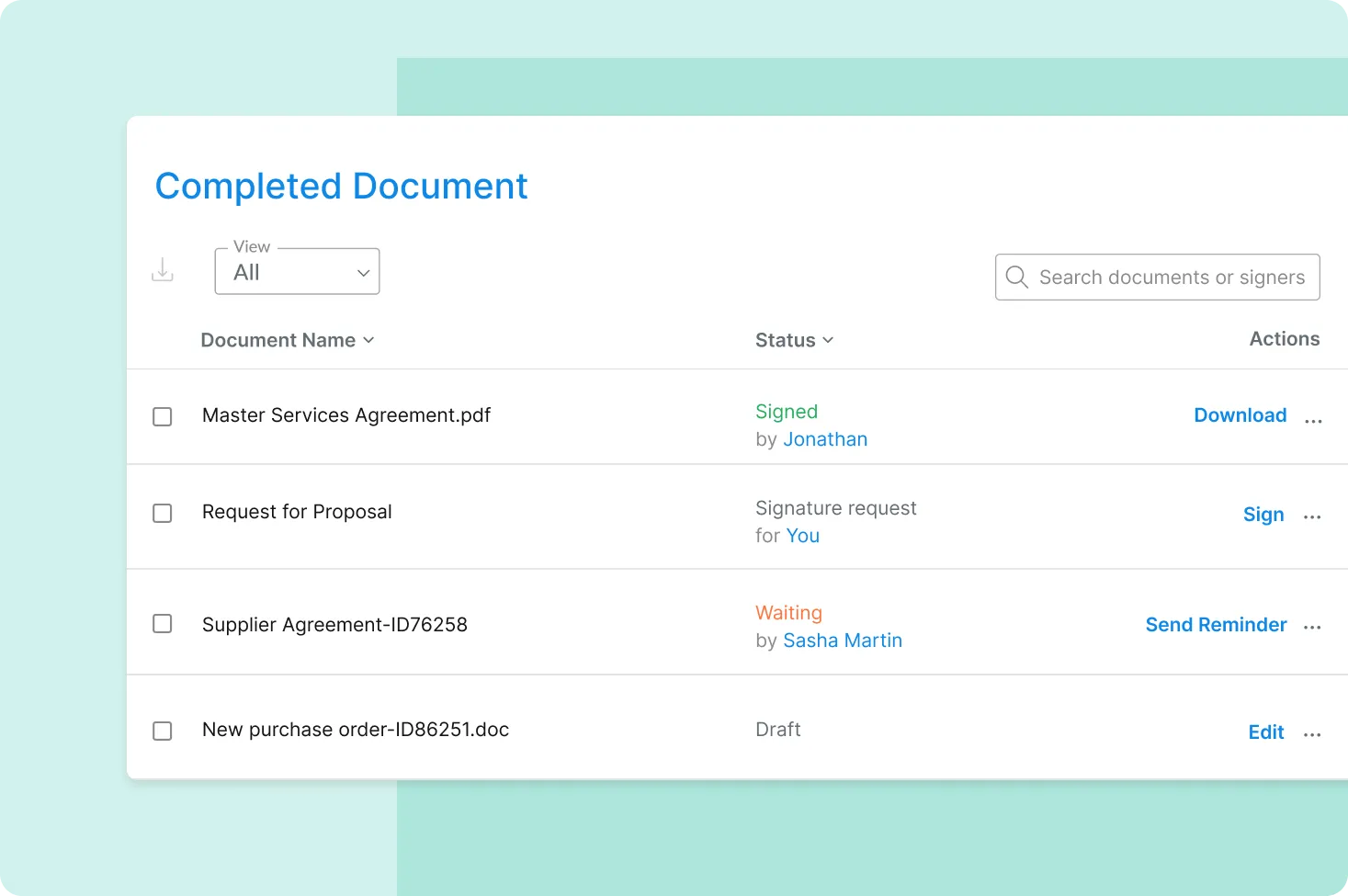Click the download icon near the View filter
1348x896 pixels.
point(163,270)
